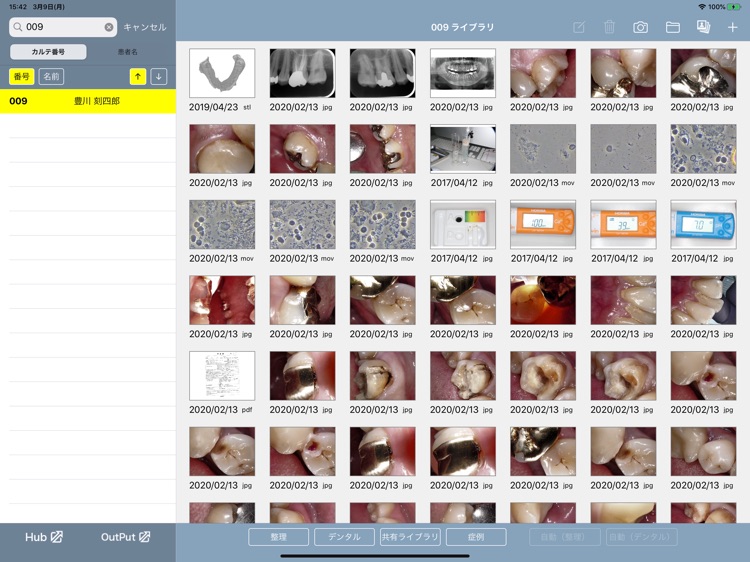Open the orange meter showing 100 thumbnail
The height and width of the screenshot is (562, 750).
543,224
